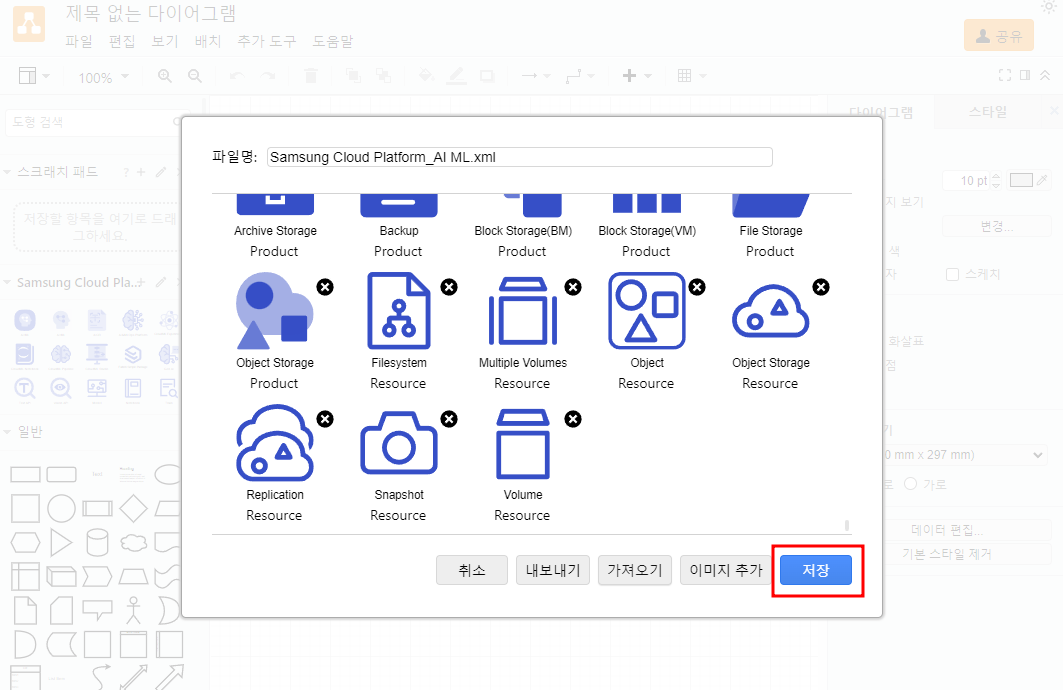
Task: Click the fill color bucket icon
Action: [x=426, y=76]
